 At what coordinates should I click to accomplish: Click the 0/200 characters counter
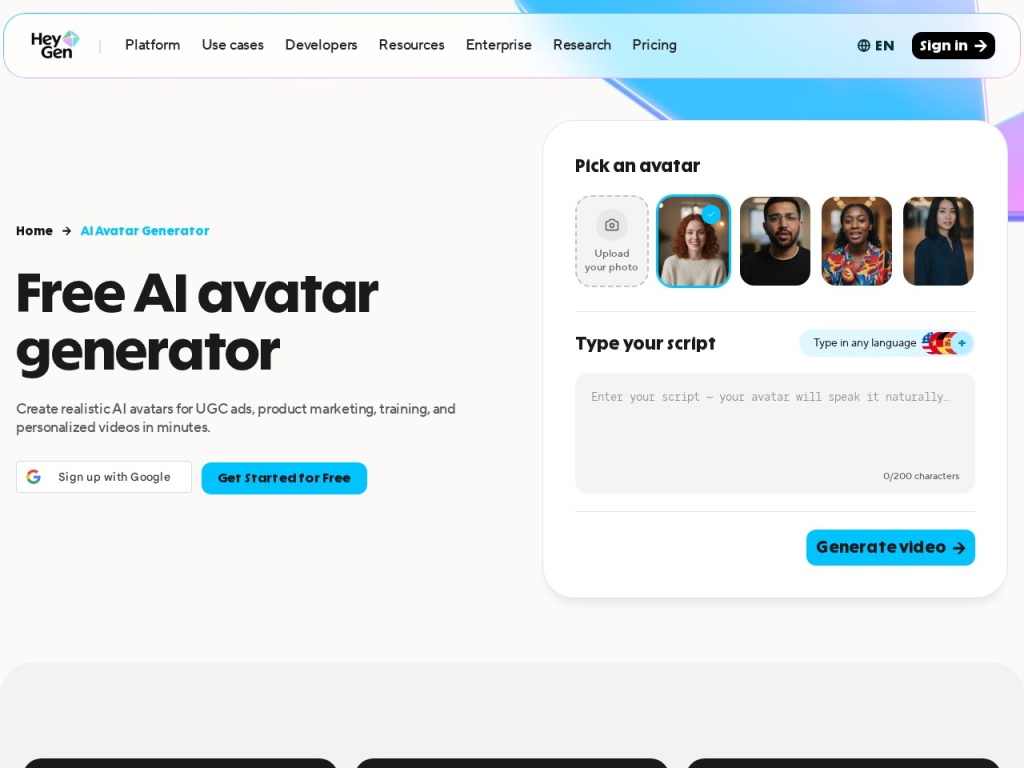(x=921, y=476)
